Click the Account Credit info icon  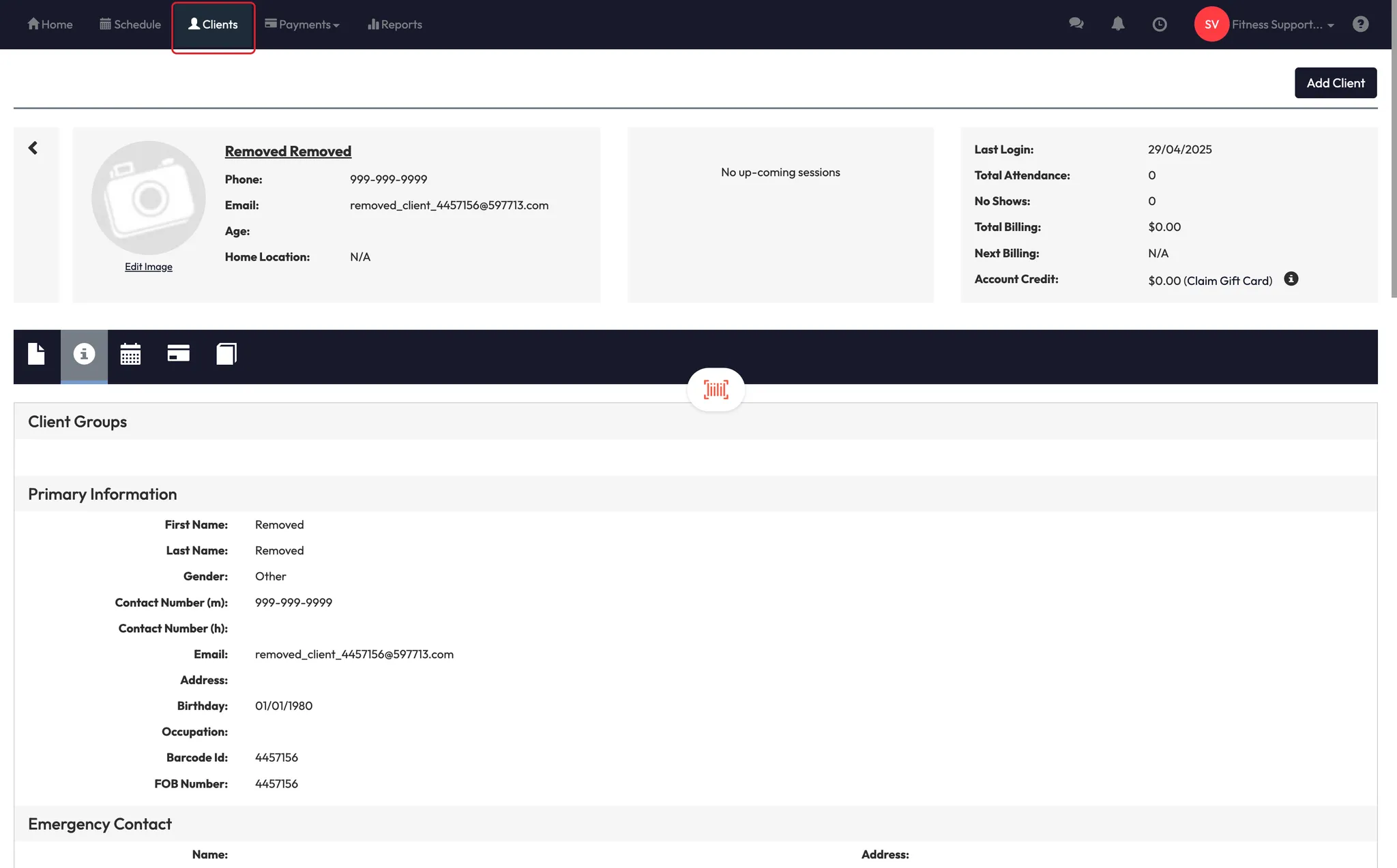point(1291,279)
